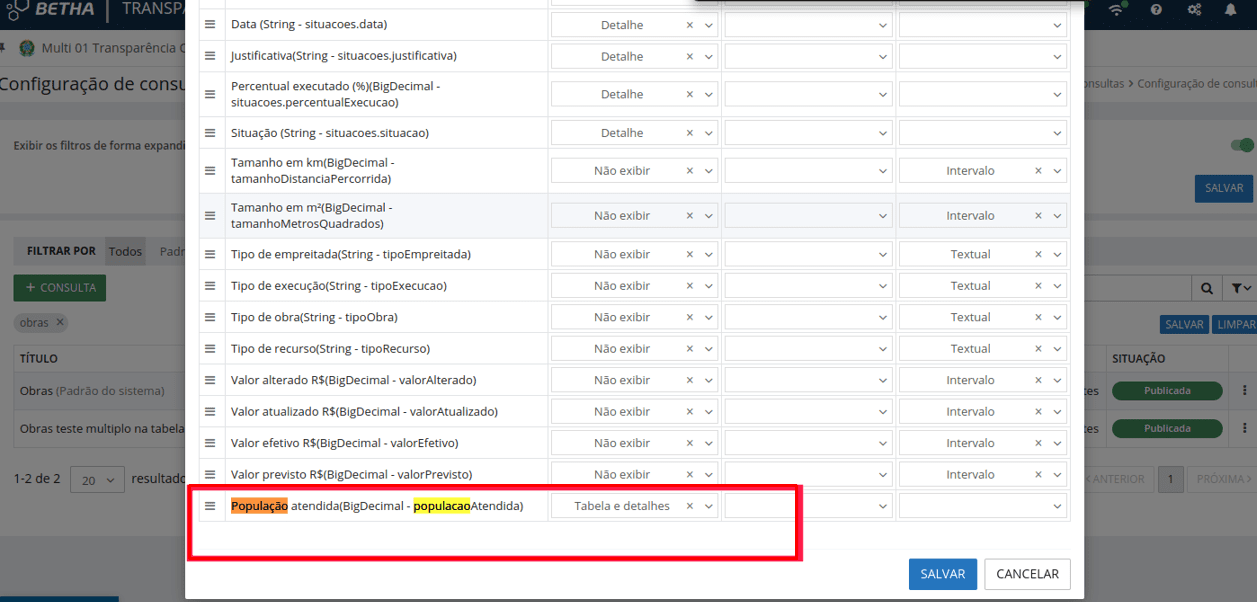Expand filter type dropdown for Tamanho em km
Screen dimensions: 1257x602
1057,171
